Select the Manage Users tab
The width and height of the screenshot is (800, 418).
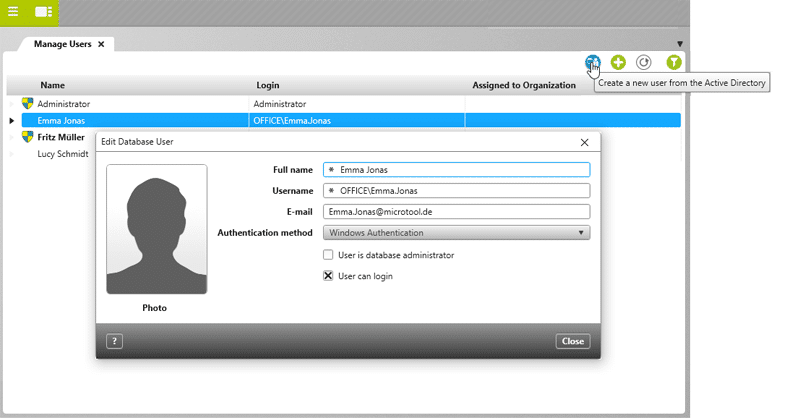(x=62, y=44)
